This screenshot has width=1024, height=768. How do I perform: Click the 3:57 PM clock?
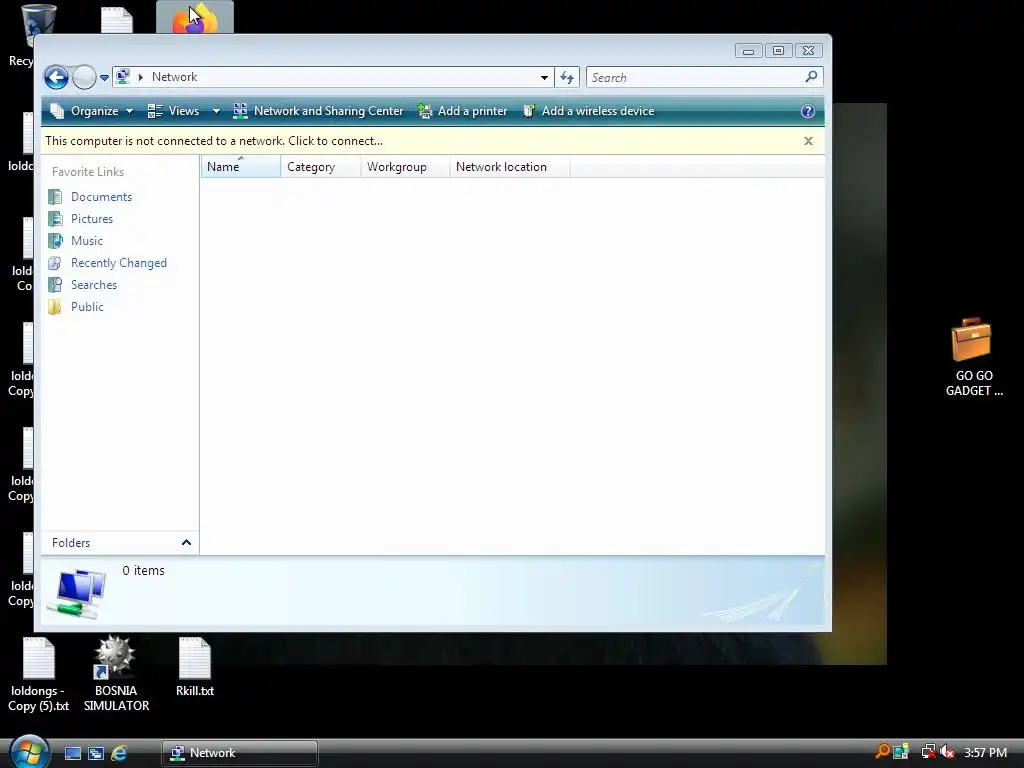tap(985, 753)
